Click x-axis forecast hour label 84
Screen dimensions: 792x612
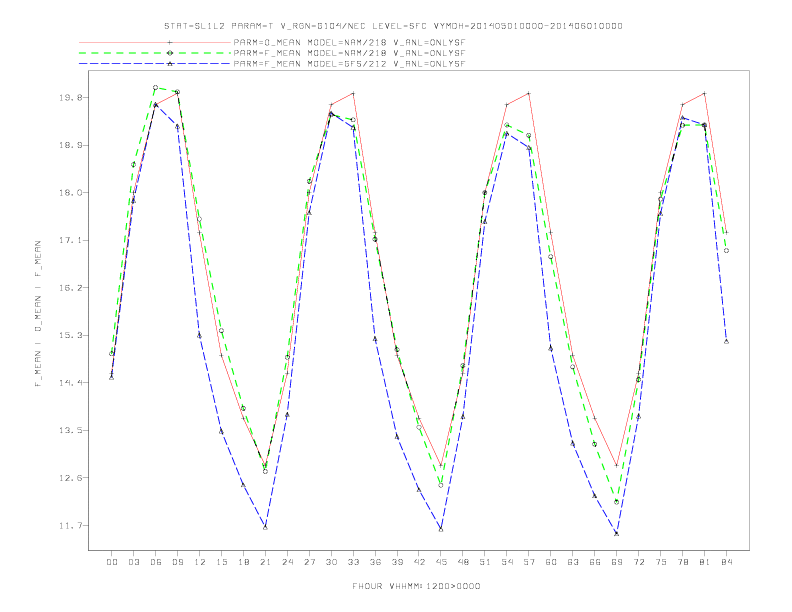(x=727, y=562)
